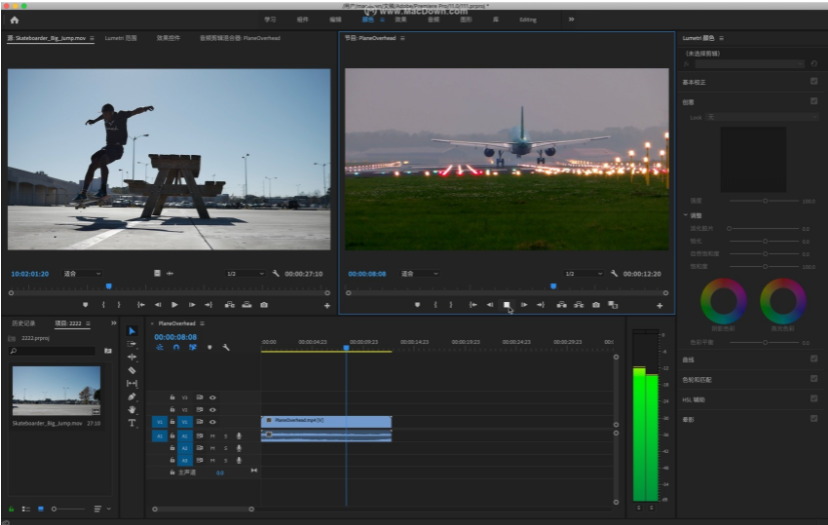
Task: Select the Skateboarder_Big_Jump.mov thumbnail
Action: (56, 390)
